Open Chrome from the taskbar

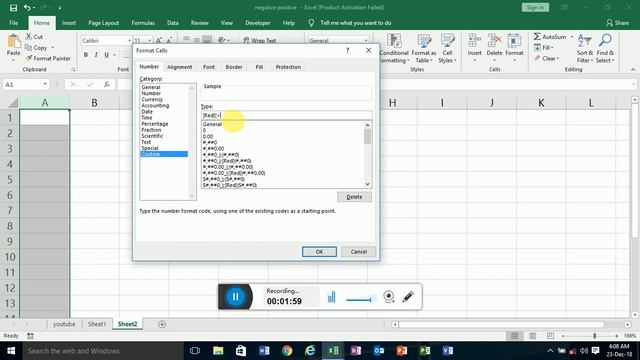coord(287,351)
